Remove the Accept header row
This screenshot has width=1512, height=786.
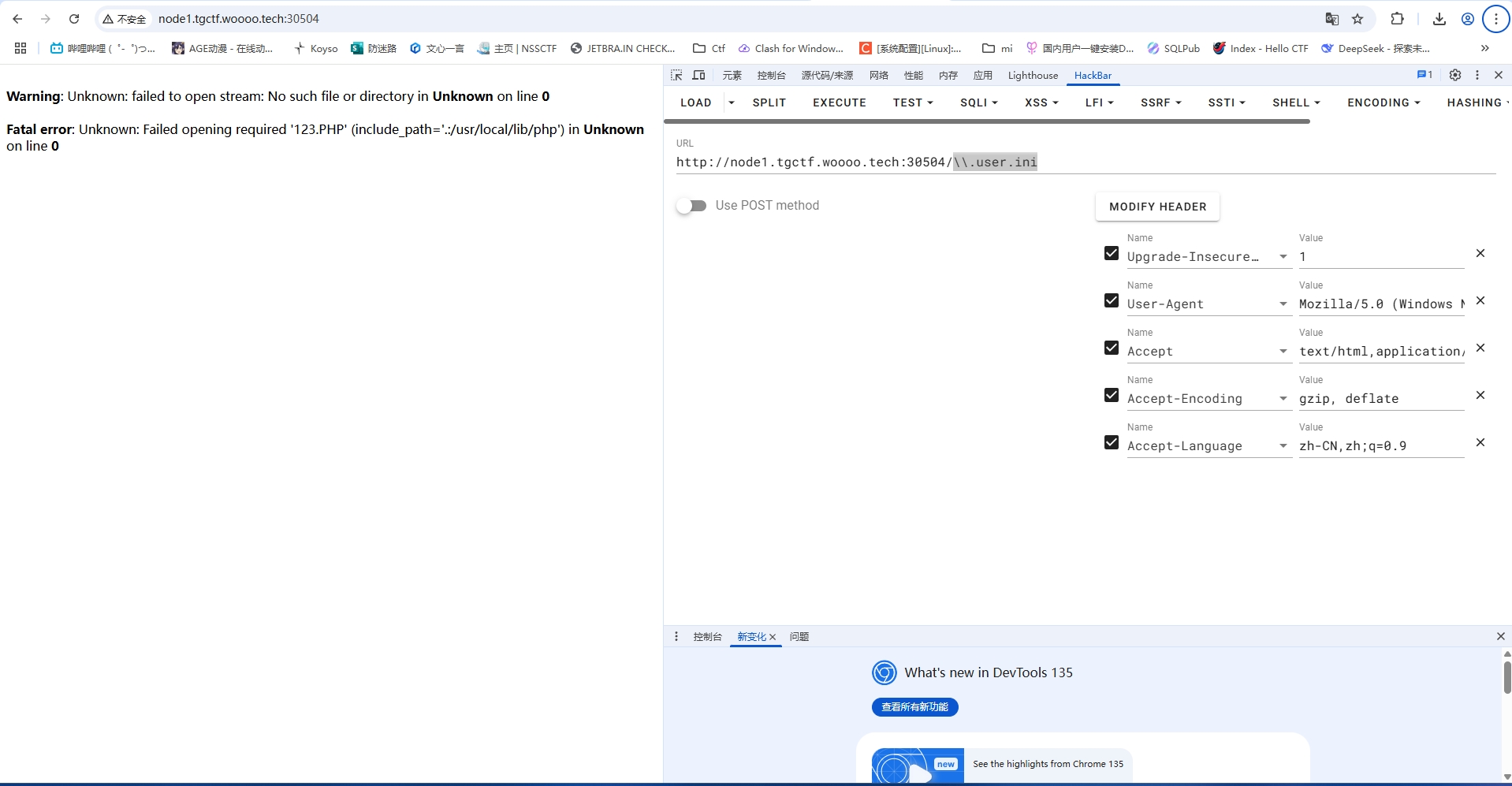click(1480, 348)
